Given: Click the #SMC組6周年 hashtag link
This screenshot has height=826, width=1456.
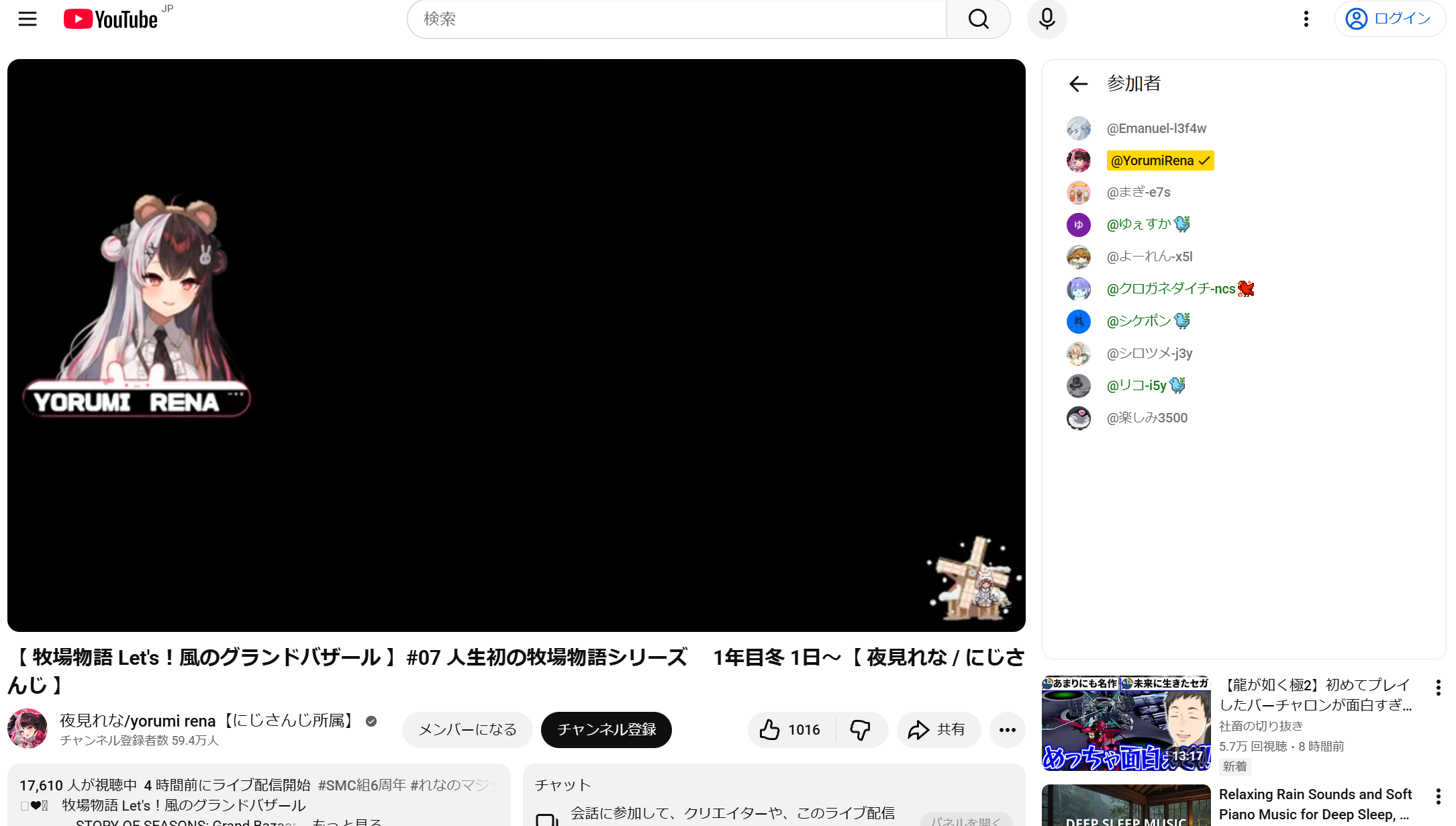Looking at the screenshot, I should point(361,785).
